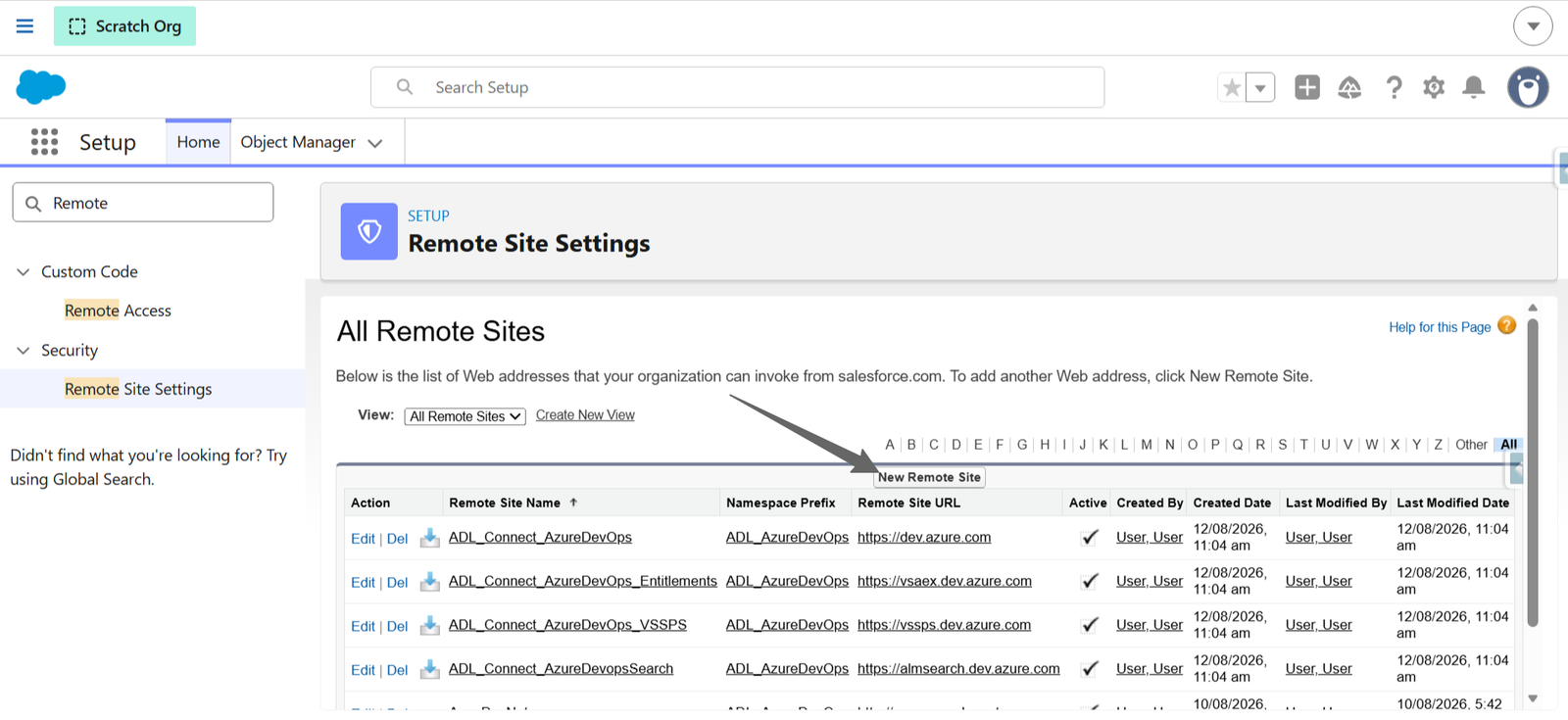
Task: Open the ADL_Connect_AzureDevOps_Entitlements site name
Action: pos(583,581)
